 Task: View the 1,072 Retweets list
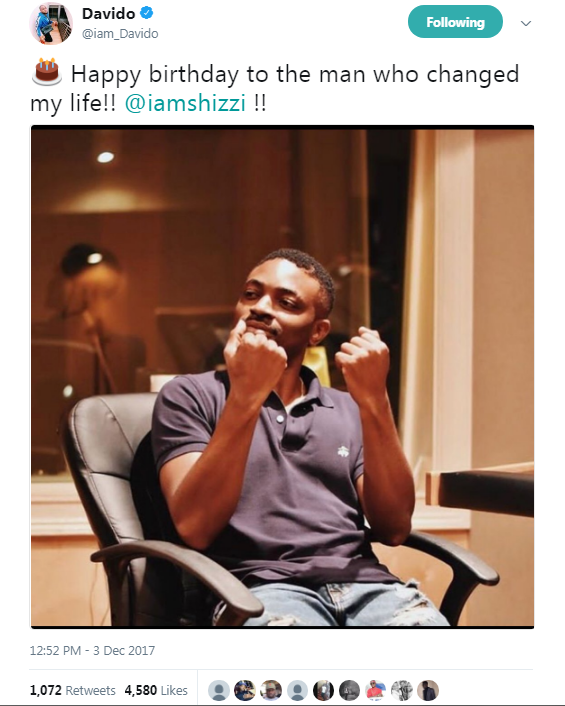(72, 690)
